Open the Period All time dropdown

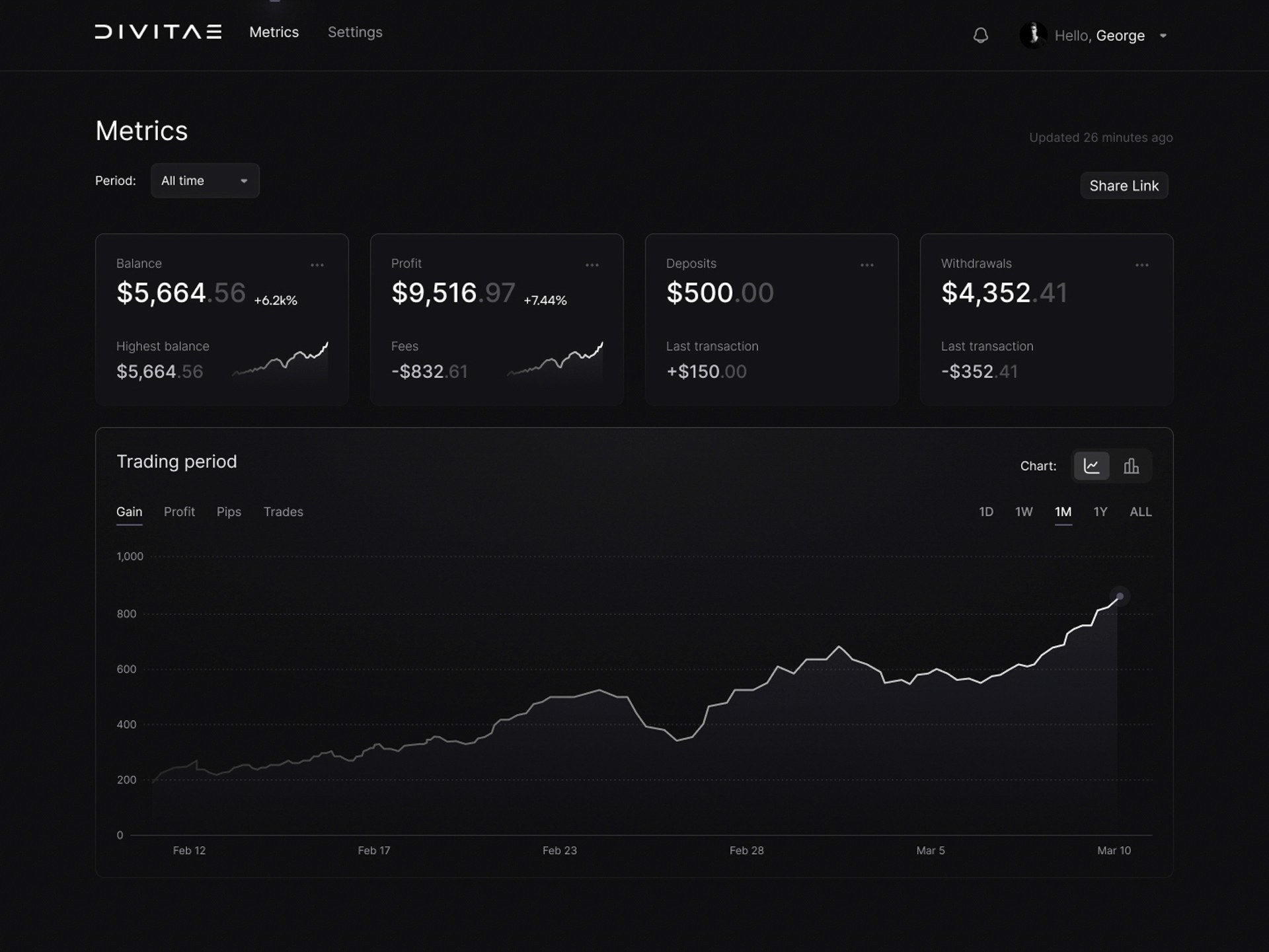click(205, 180)
